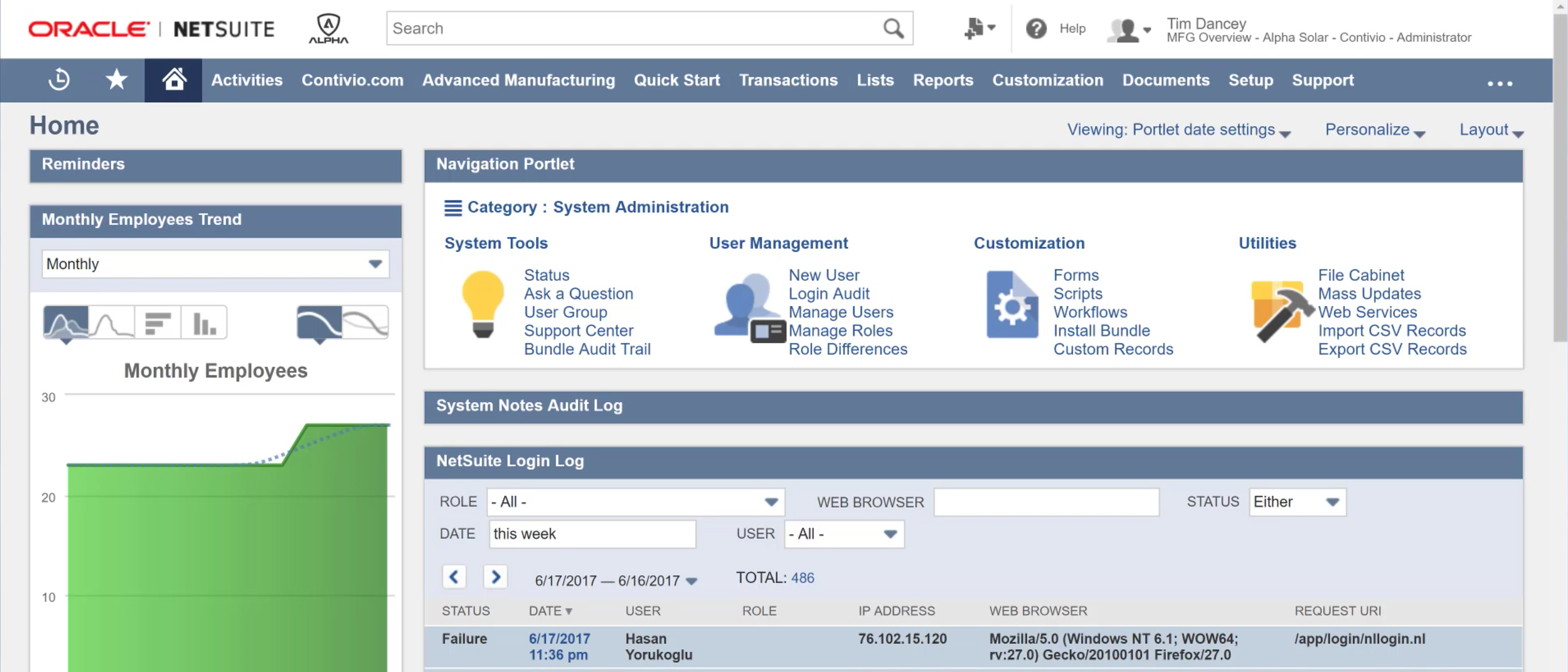The width and height of the screenshot is (1568, 672).
Task: Go to the Home house icon
Action: pos(174,80)
